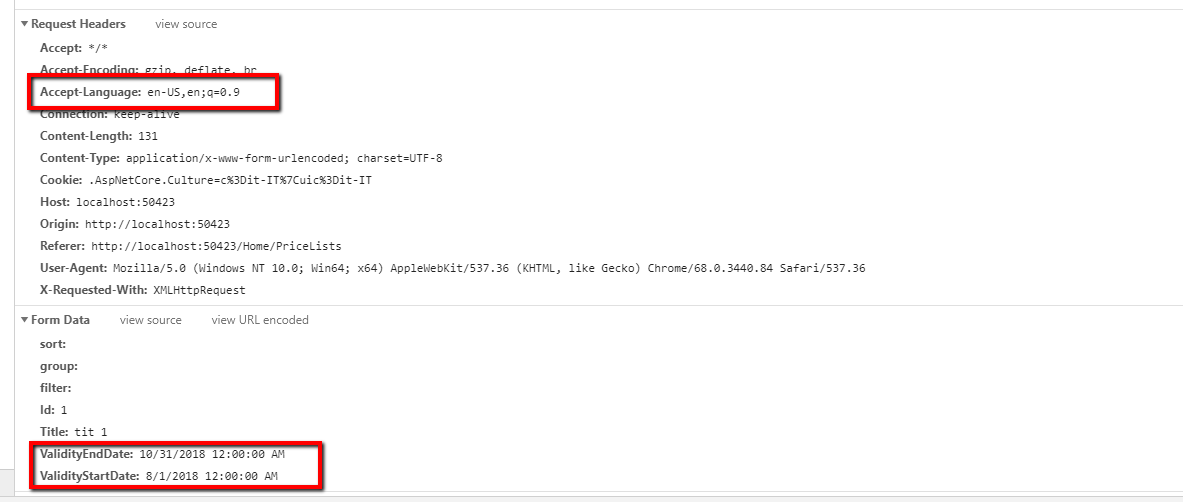1183x502 pixels.
Task: Click view source next to Request Headers
Action: point(185,24)
